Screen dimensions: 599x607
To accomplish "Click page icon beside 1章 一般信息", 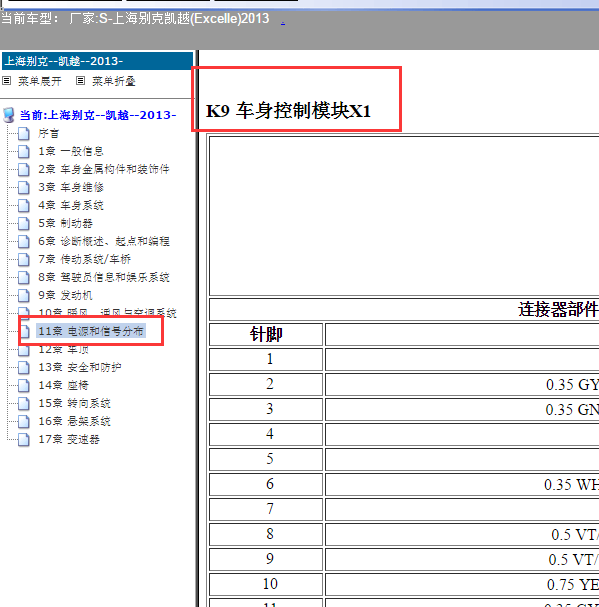I will click(24, 151).
